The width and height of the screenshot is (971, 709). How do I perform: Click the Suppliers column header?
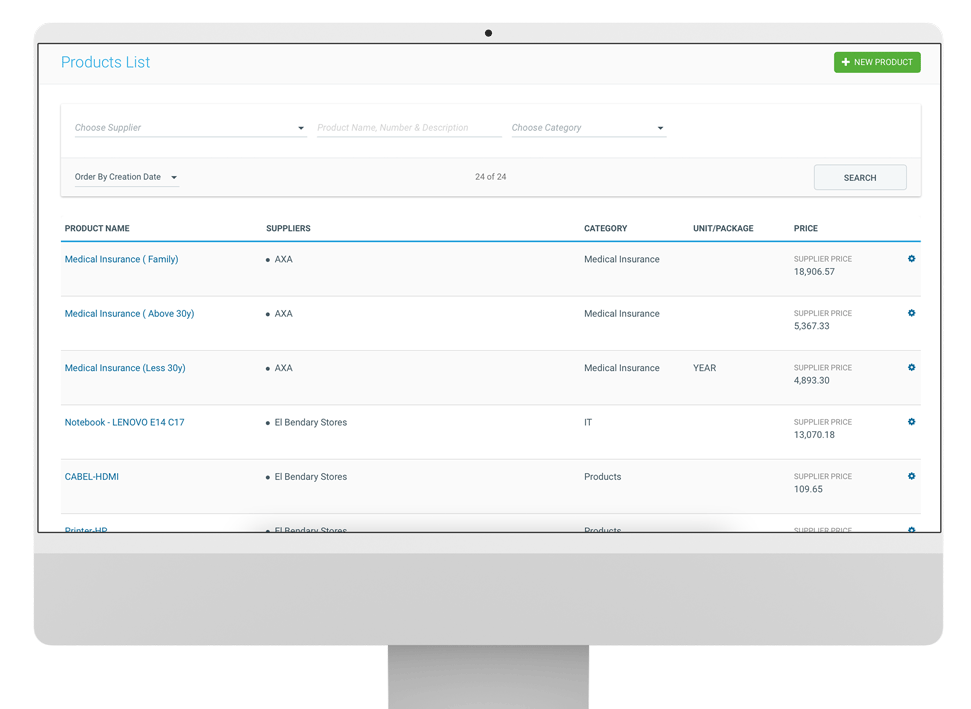(288, 229)
